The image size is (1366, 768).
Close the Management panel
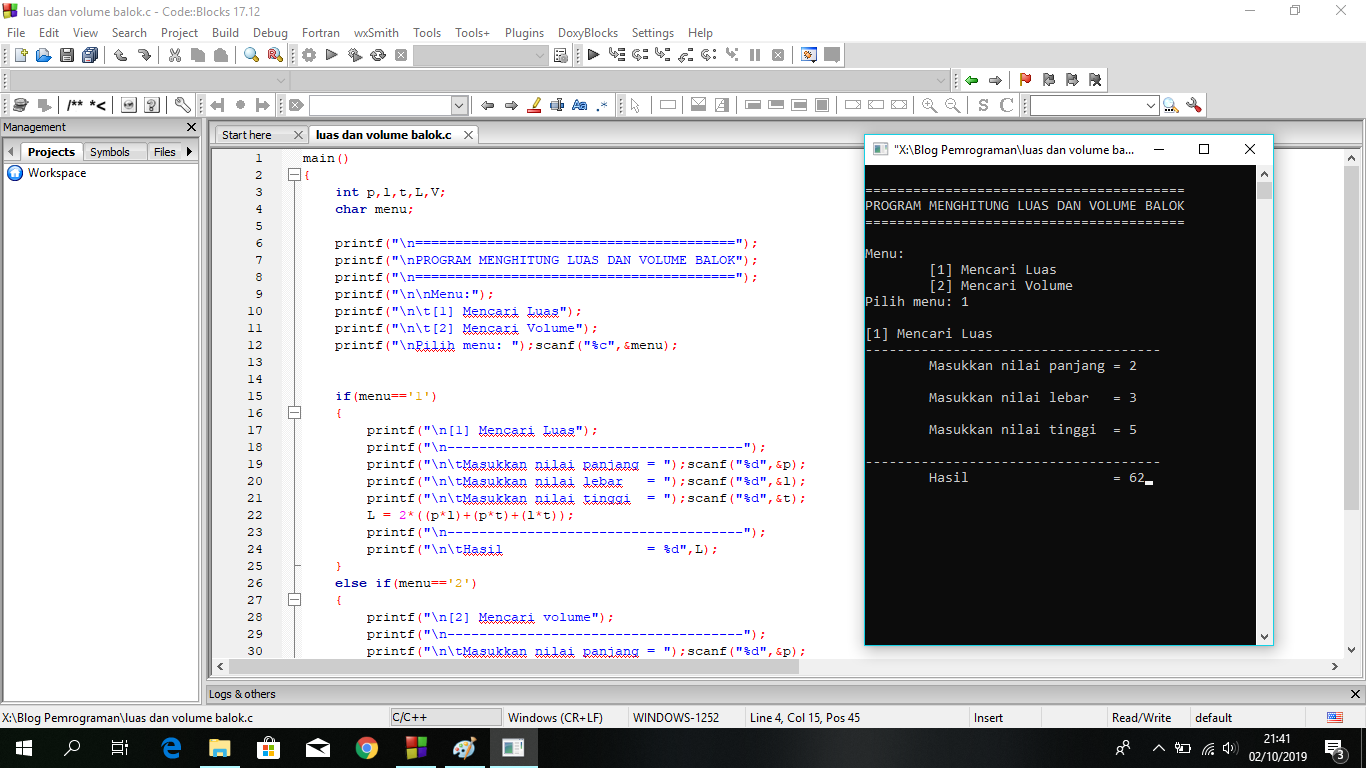[192, 127]
